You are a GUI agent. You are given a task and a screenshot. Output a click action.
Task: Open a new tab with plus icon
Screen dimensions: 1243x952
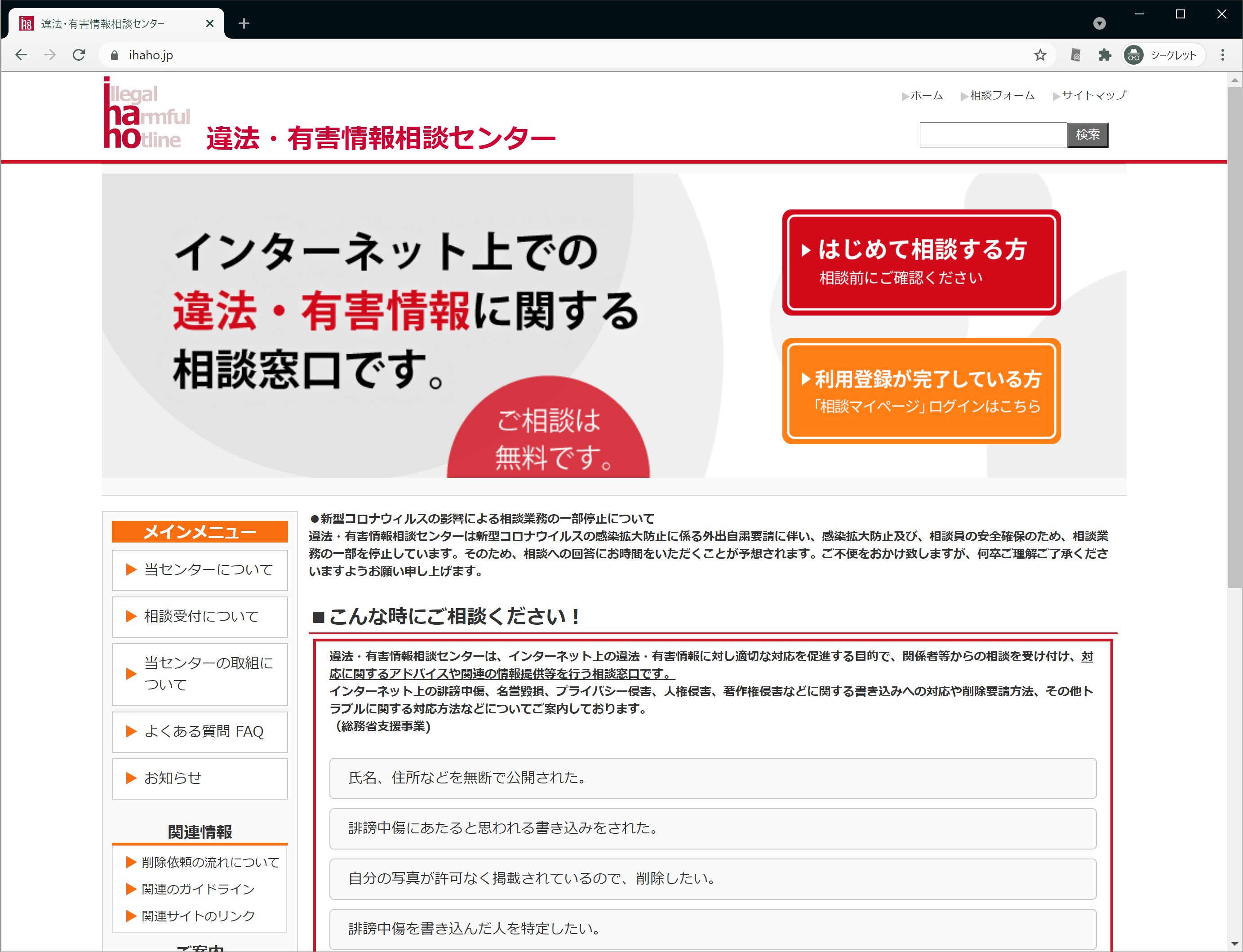click(x=244, y=23)
